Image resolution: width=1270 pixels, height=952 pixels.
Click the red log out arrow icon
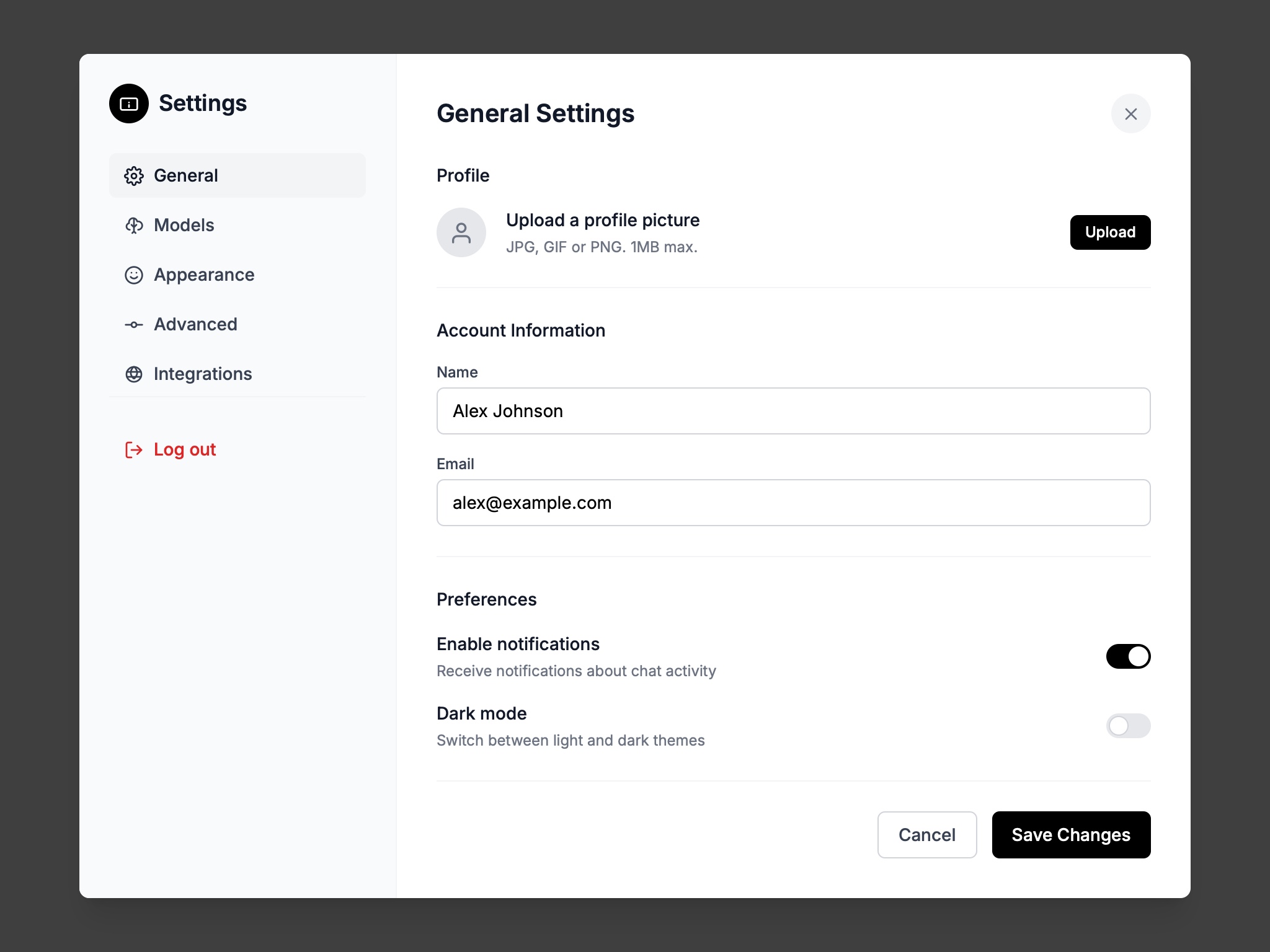tap(134, 449)
